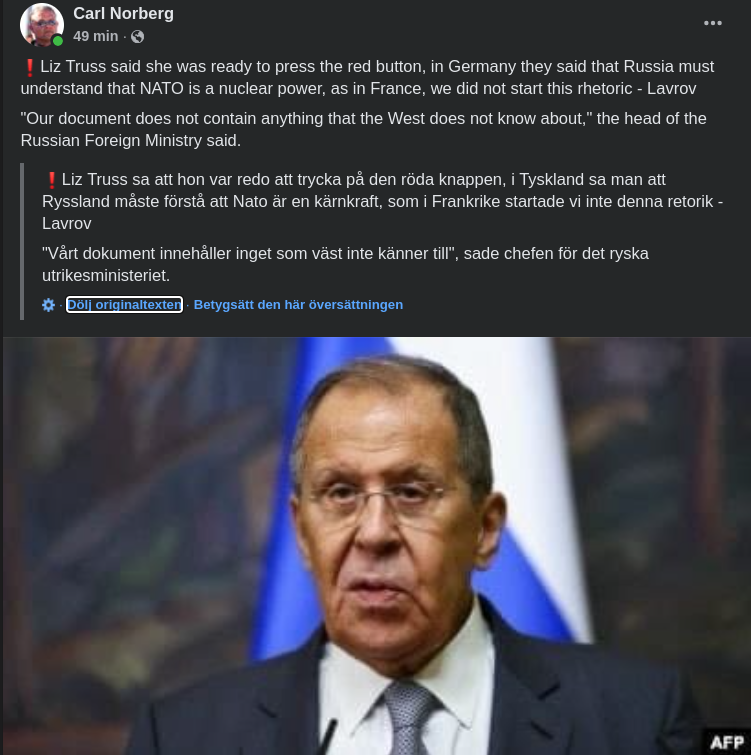Click the AFP watermark on photo
This screenshot has width=751, height=755.
[x=726, y=742]
